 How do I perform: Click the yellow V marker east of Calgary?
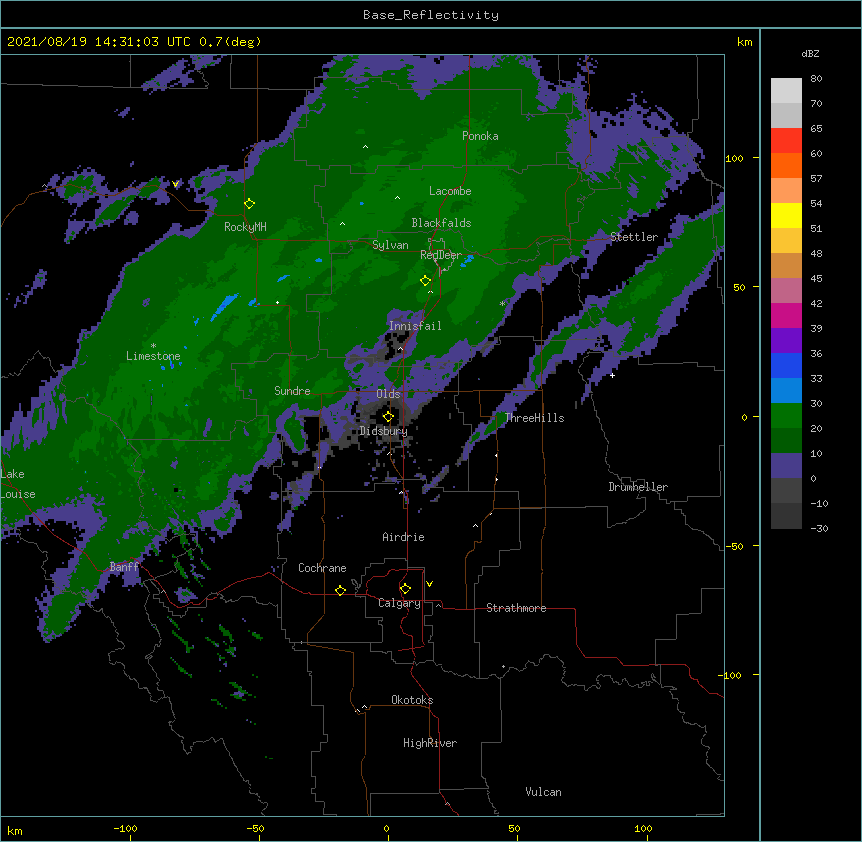429,584
